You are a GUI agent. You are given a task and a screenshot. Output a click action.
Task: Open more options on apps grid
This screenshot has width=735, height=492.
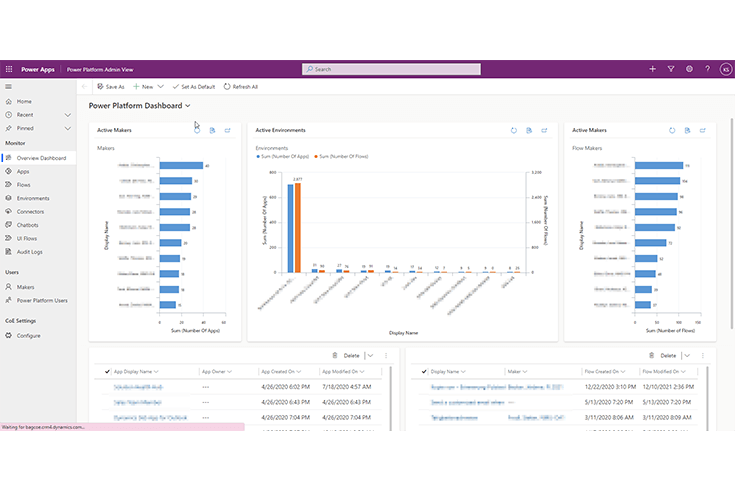click(386, 356)
